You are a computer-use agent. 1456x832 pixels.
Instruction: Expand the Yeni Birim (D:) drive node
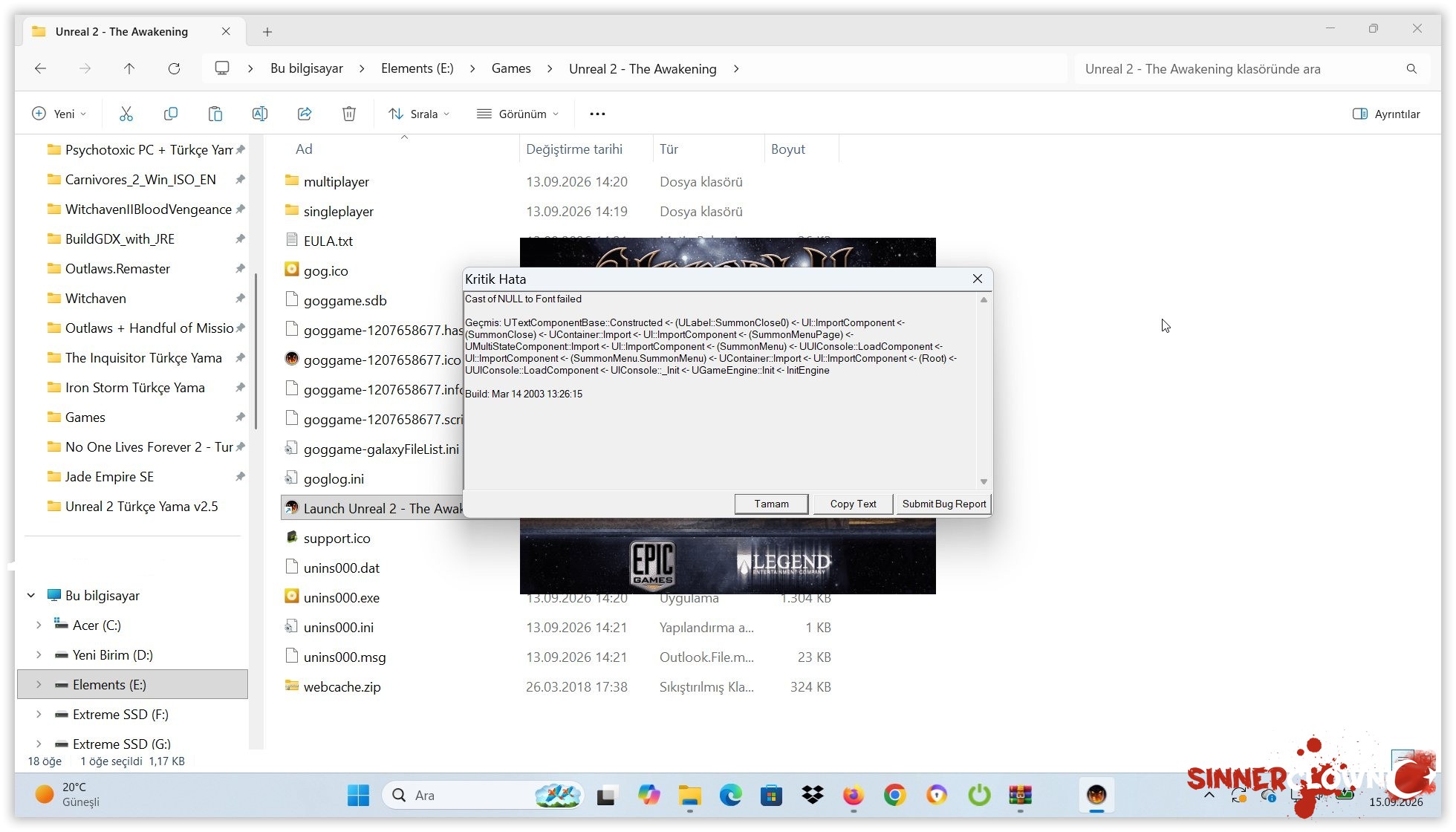[39, 654]
